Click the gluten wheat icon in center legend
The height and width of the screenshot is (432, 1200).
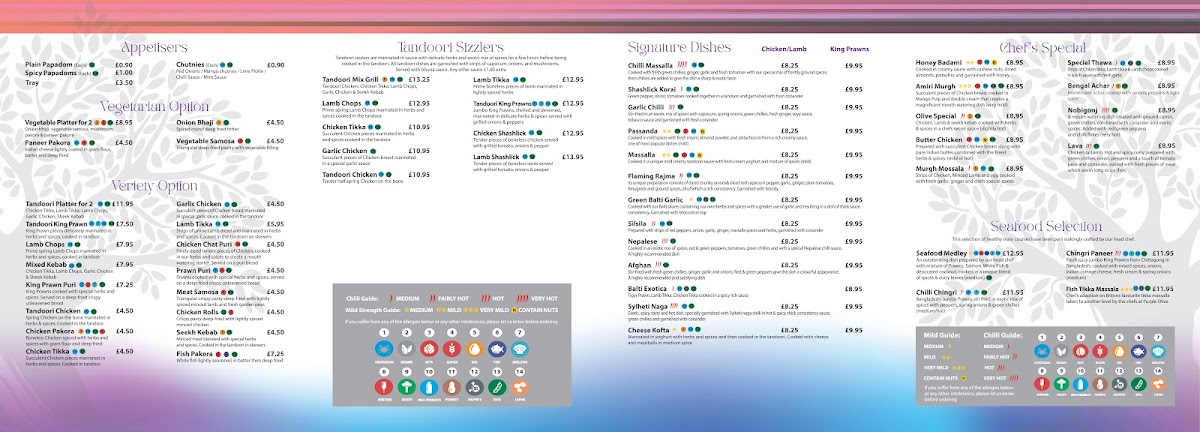tap(452, 349)
